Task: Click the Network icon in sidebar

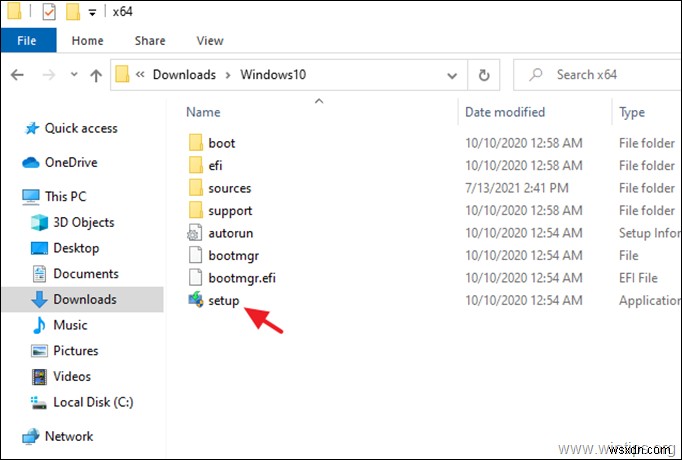Action: pos(30,437)
